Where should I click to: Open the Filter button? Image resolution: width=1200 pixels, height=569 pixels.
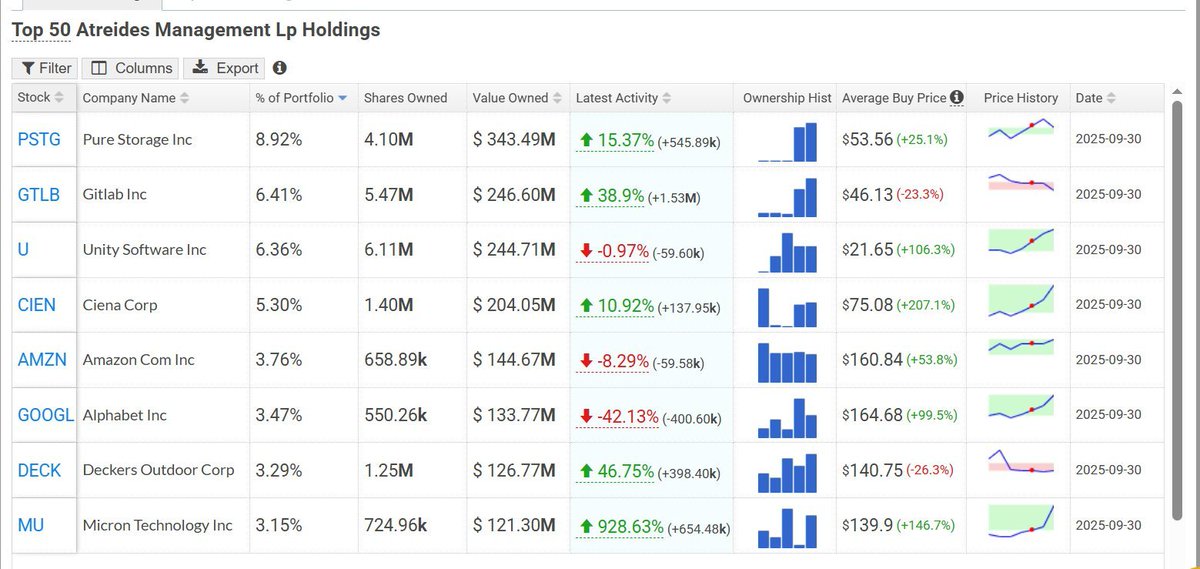point(46,68)
